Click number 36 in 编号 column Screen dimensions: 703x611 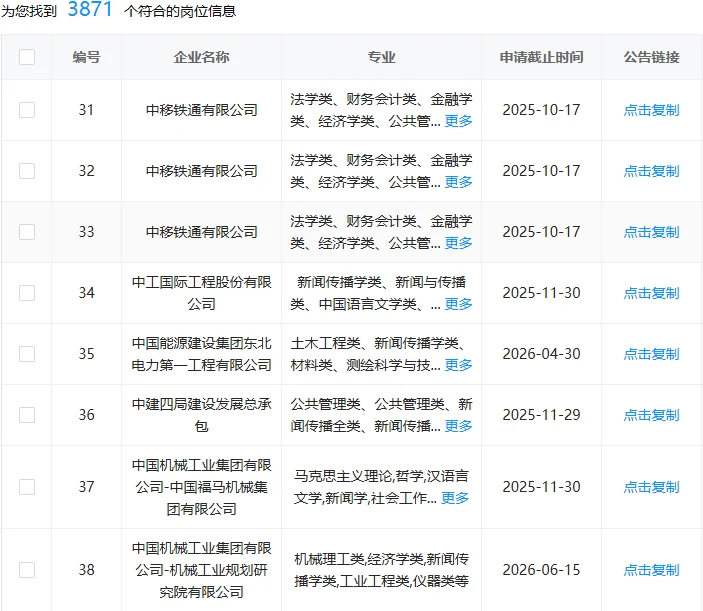tap(87, 415)
